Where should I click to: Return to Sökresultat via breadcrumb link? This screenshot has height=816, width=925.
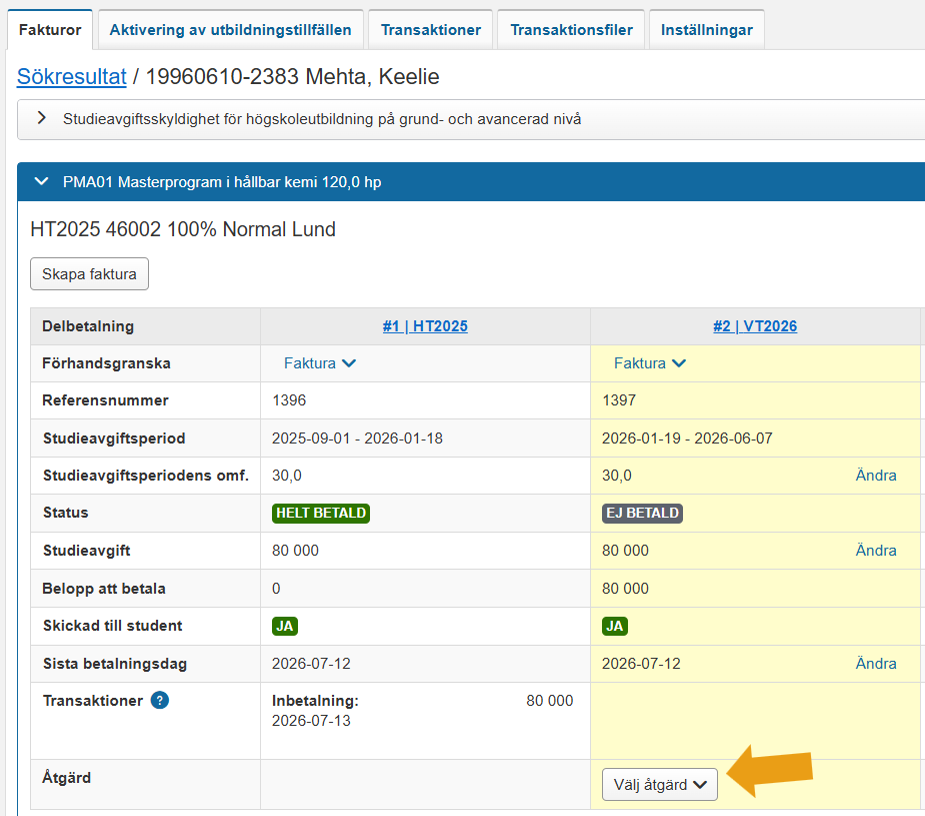[71, 77]
